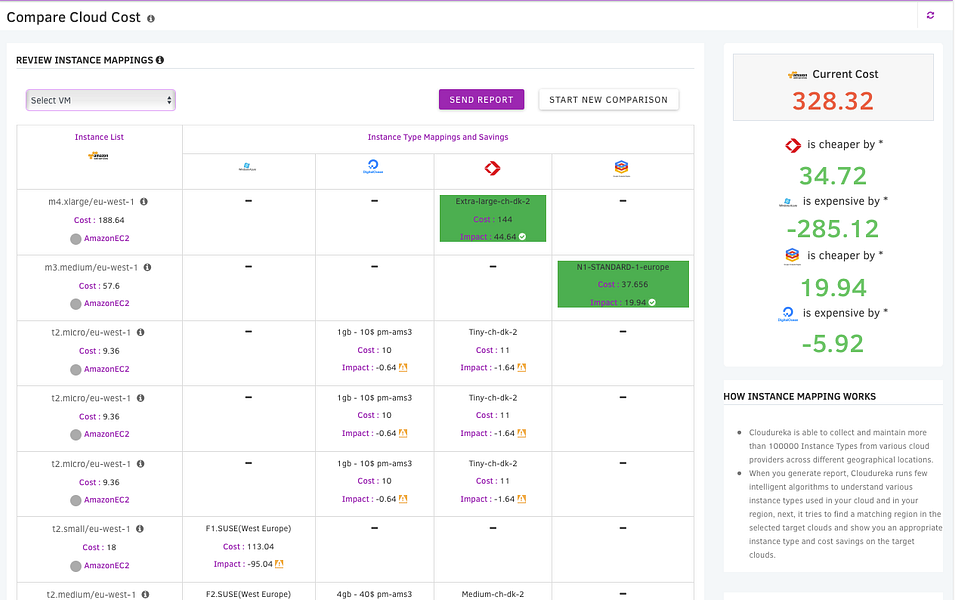Select green Extra-large-ch-dk-2 mapping cell

pos(493,219)
